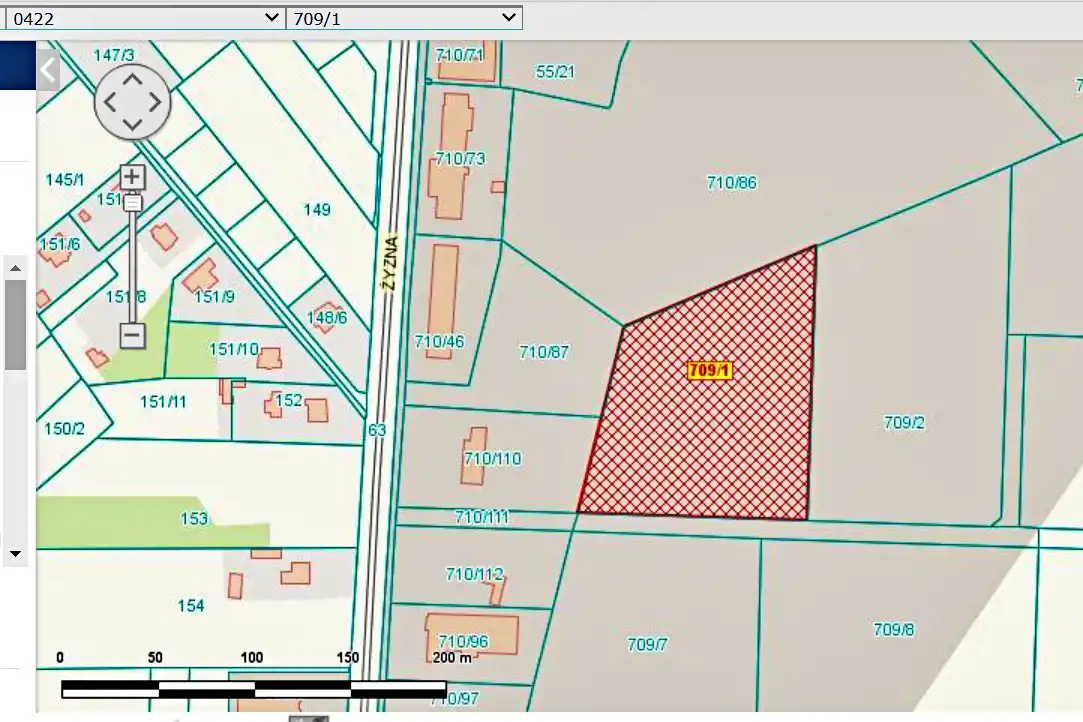The height and width of the screenshot is (722, 1083).
Task: Select the highlighted parcel 709/1 label
Action: coord(710,371)
